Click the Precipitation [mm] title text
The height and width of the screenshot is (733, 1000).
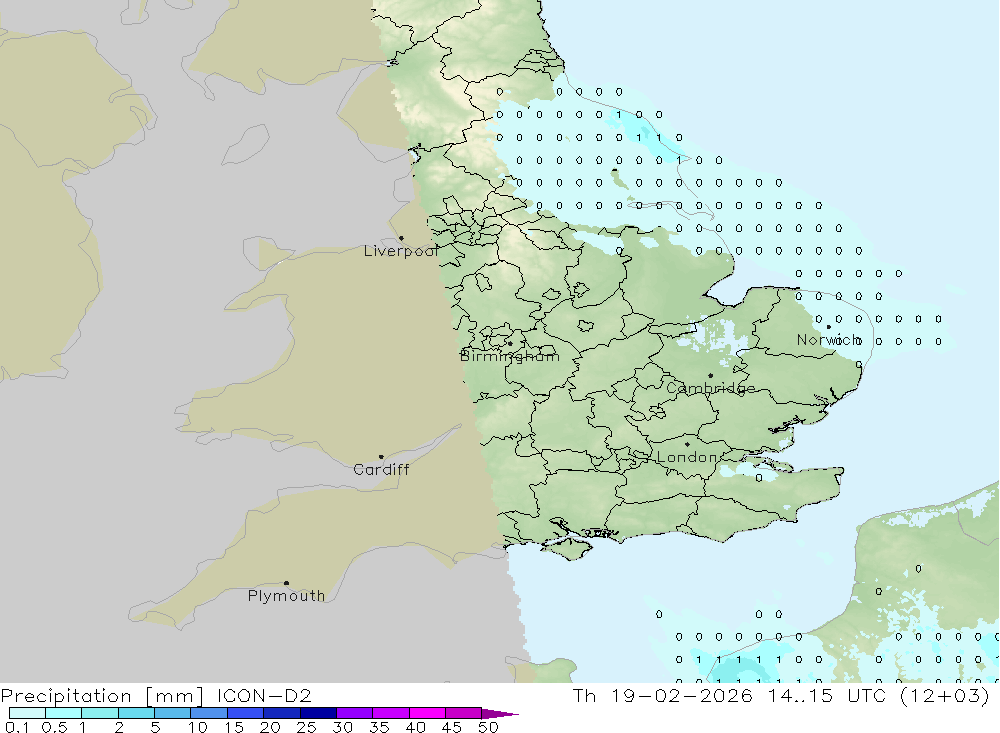pyautogui.click(x=102, y=696)
